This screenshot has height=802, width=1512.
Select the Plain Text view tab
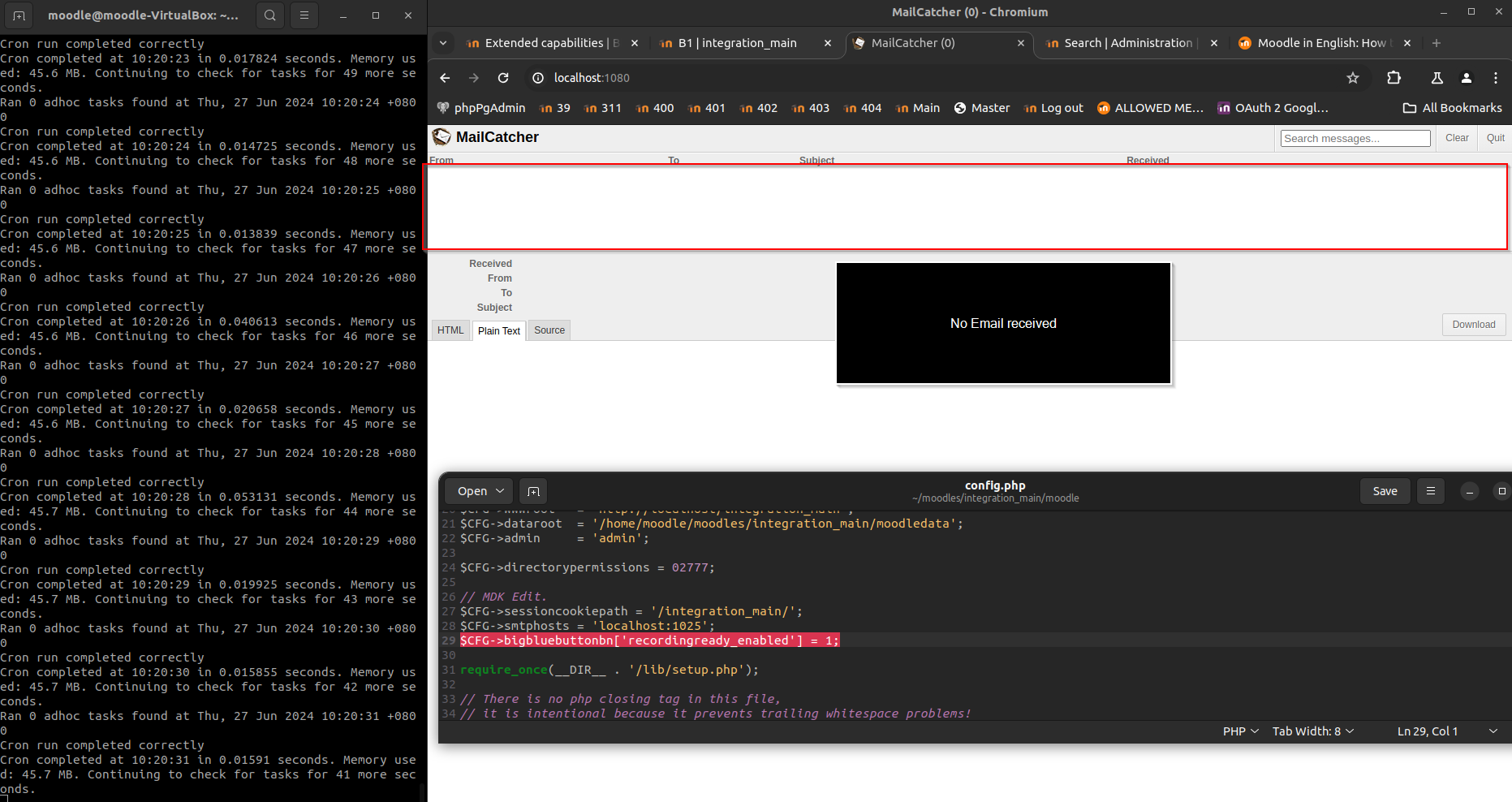click(499, 330)
